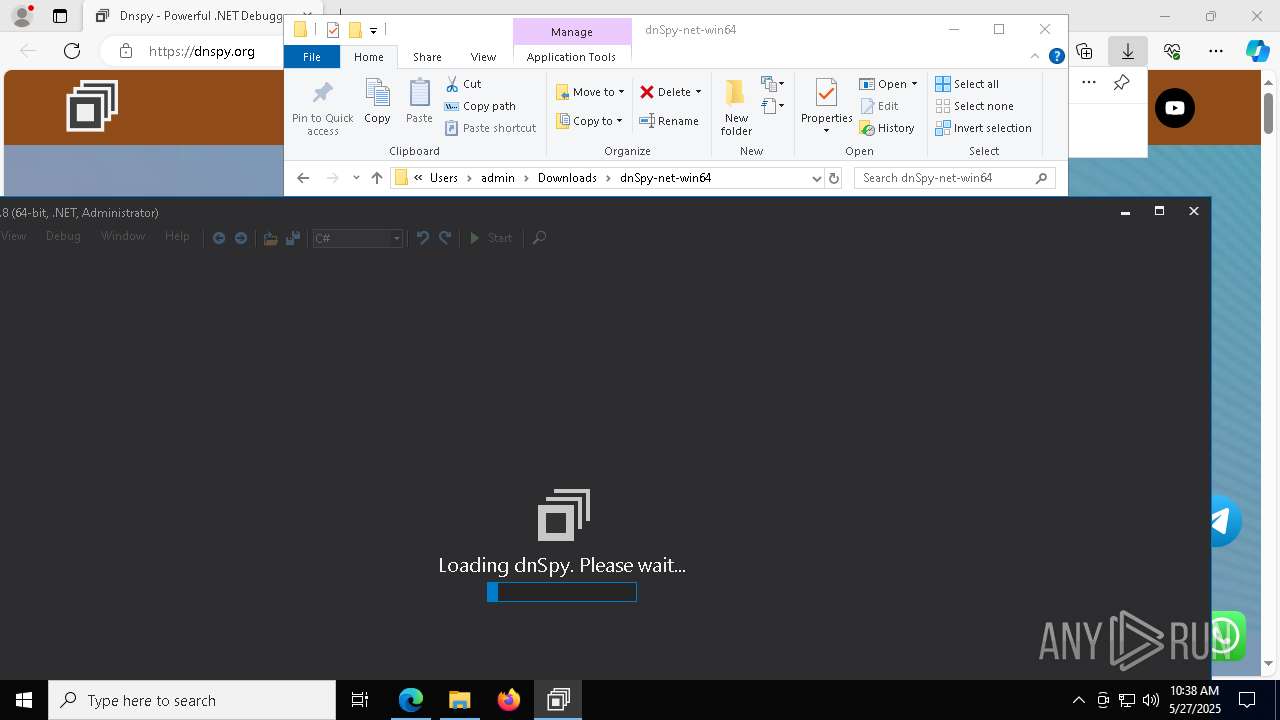1280x720 pixels.
Task: Open the Debug menu in dnSpy
Action: [63, 236]
